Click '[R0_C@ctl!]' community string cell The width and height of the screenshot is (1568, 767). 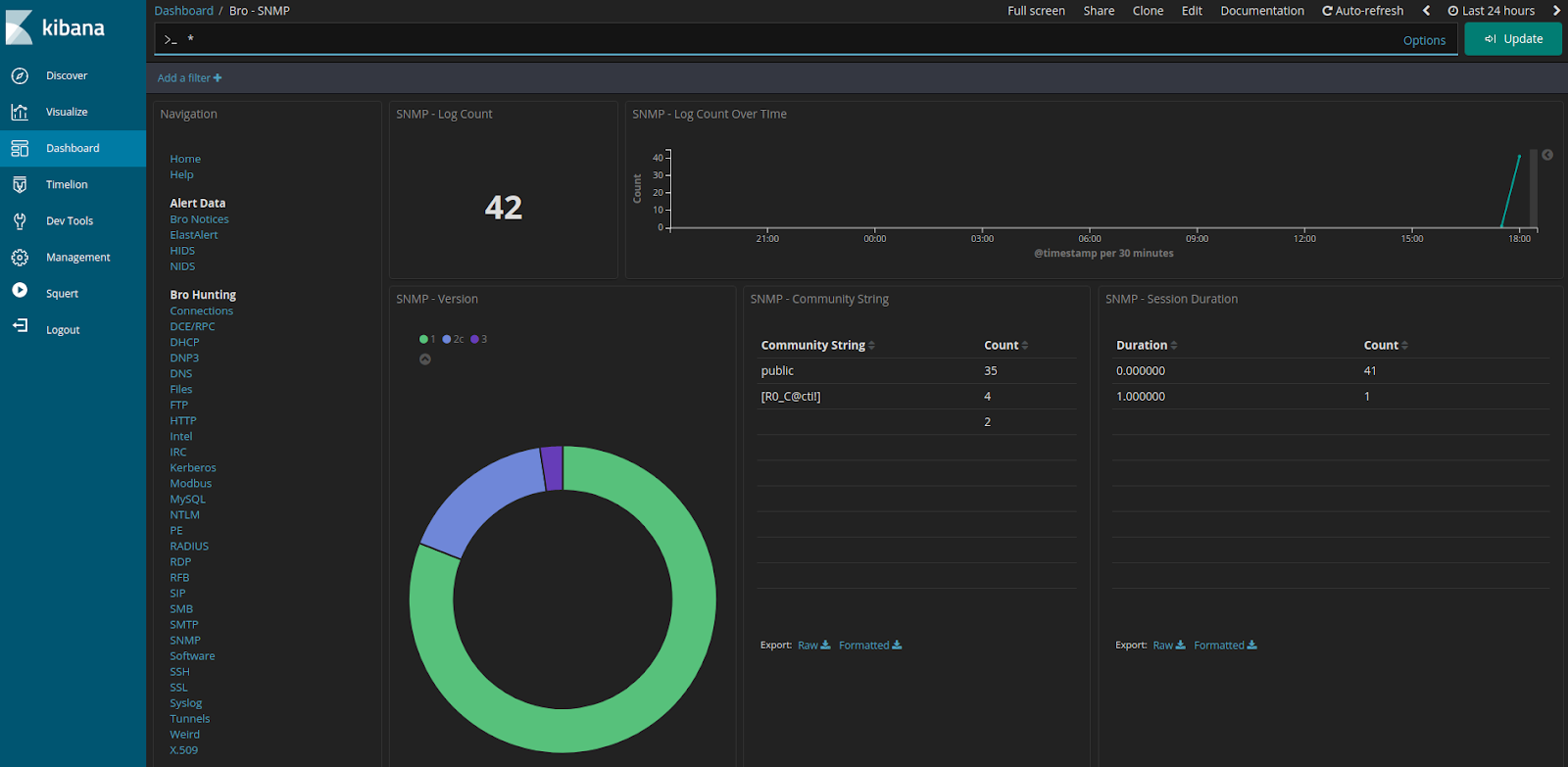791,397
